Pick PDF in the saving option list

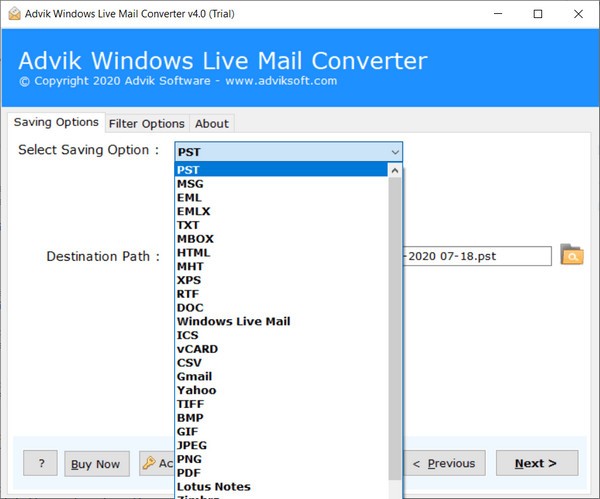tap(189, 473)
